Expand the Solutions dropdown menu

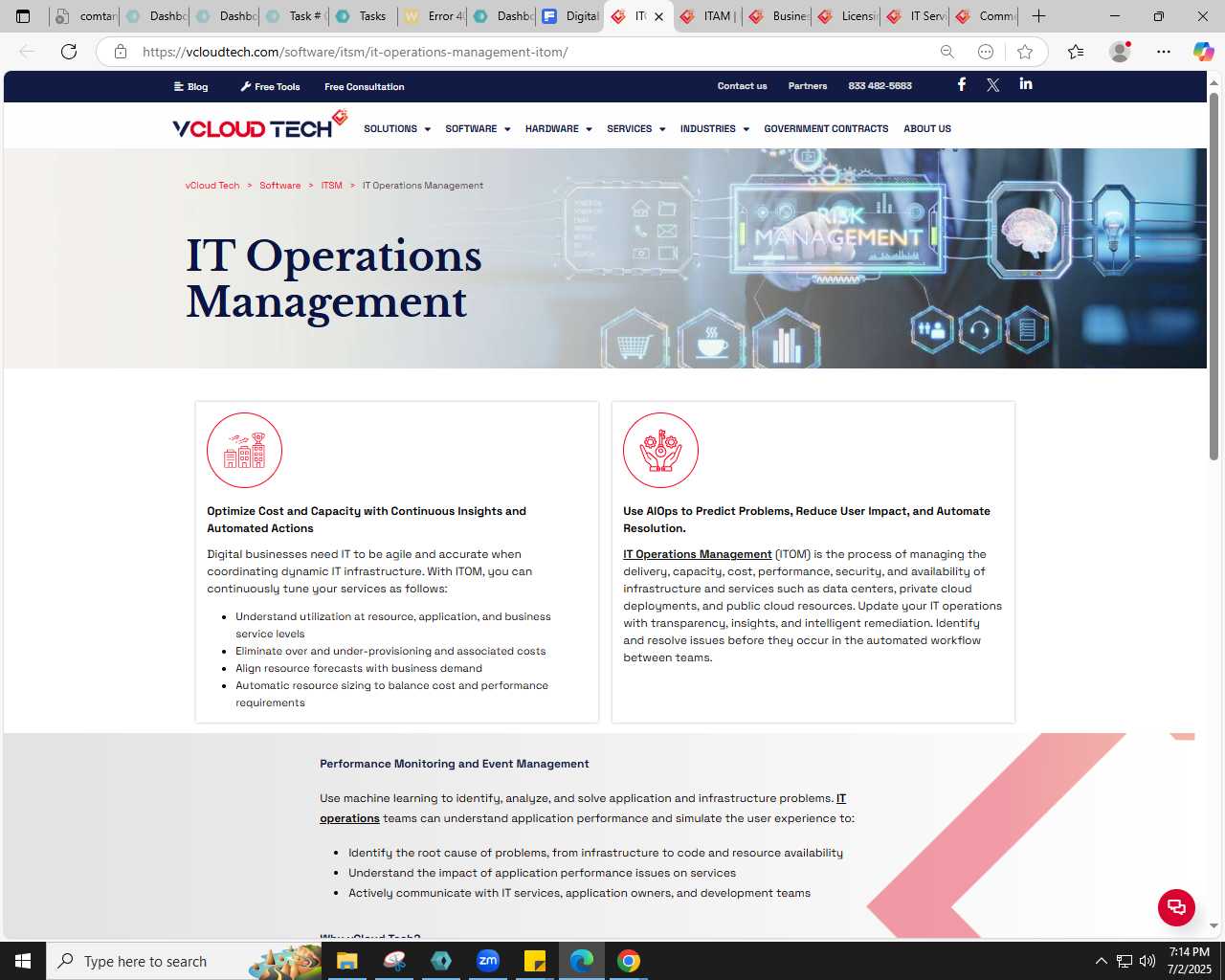coord(397,128)
